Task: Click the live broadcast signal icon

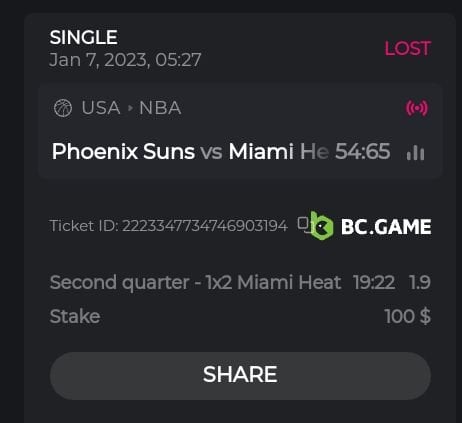Action: tap(417, 108)
